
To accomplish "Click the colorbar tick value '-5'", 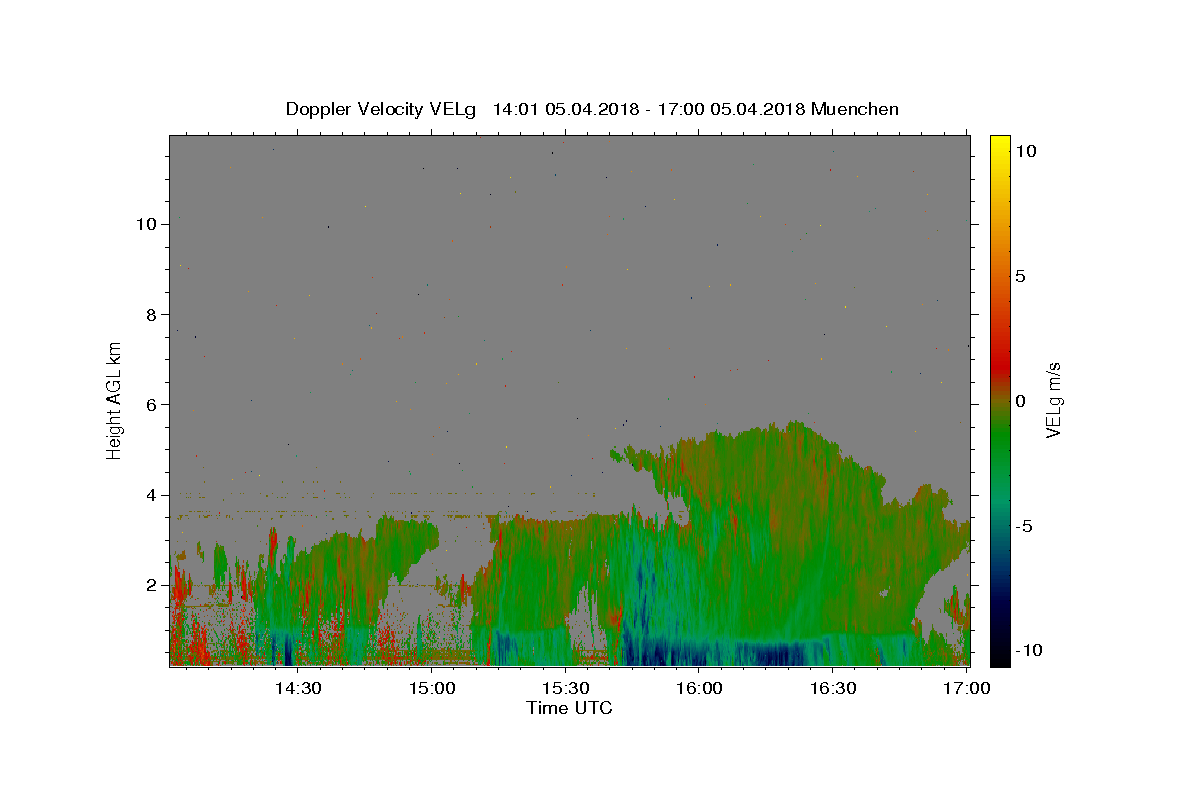I will click(x=1023, y=526).
